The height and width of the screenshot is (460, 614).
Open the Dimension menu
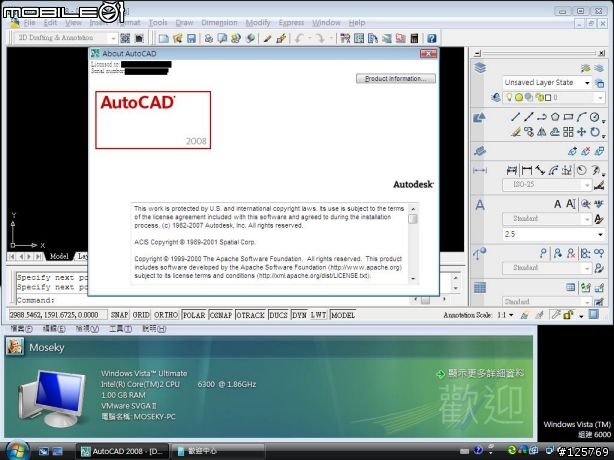[x=219, y=23]
